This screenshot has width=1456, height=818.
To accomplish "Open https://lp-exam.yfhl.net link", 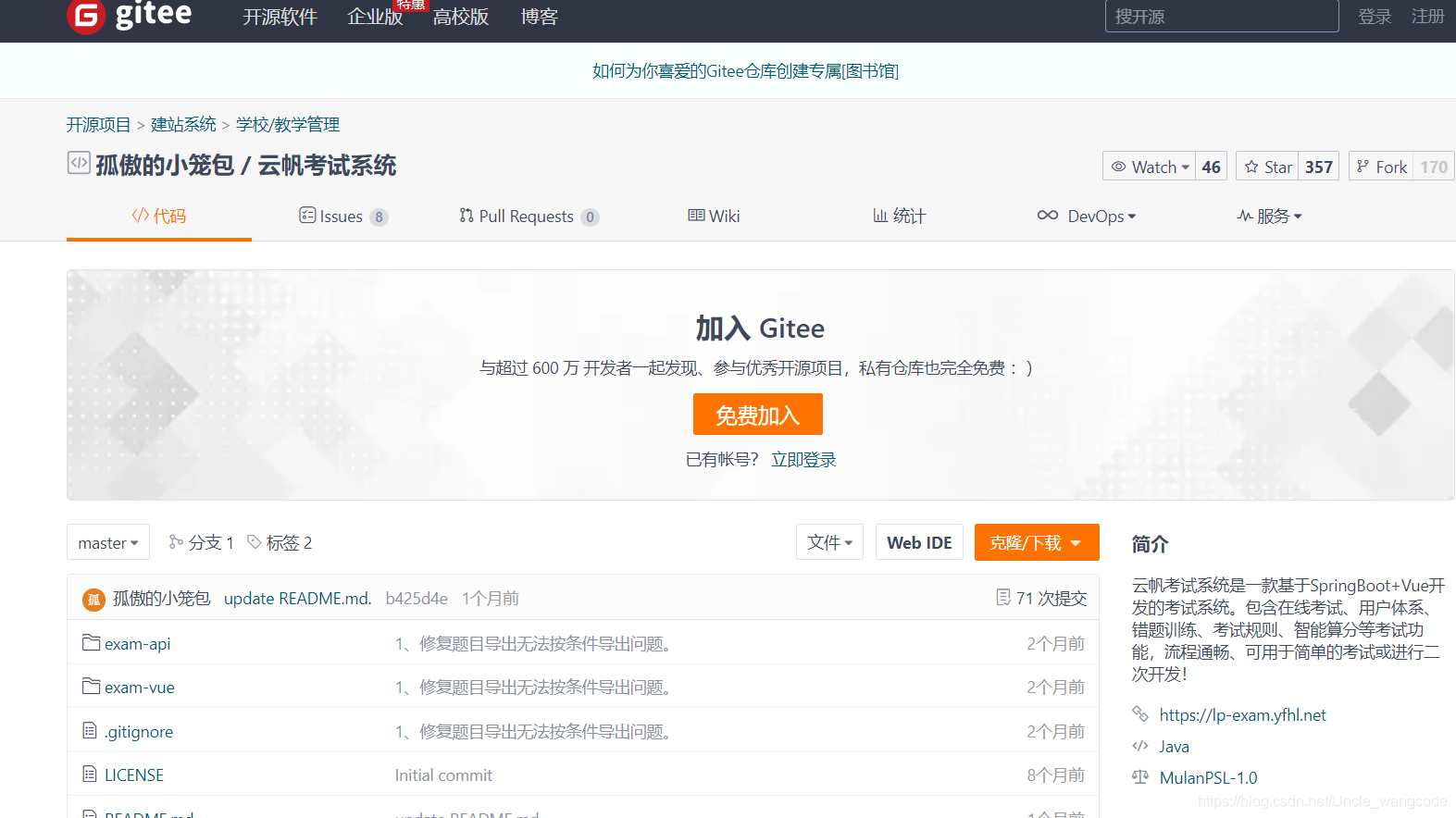I will [1242, 714].
